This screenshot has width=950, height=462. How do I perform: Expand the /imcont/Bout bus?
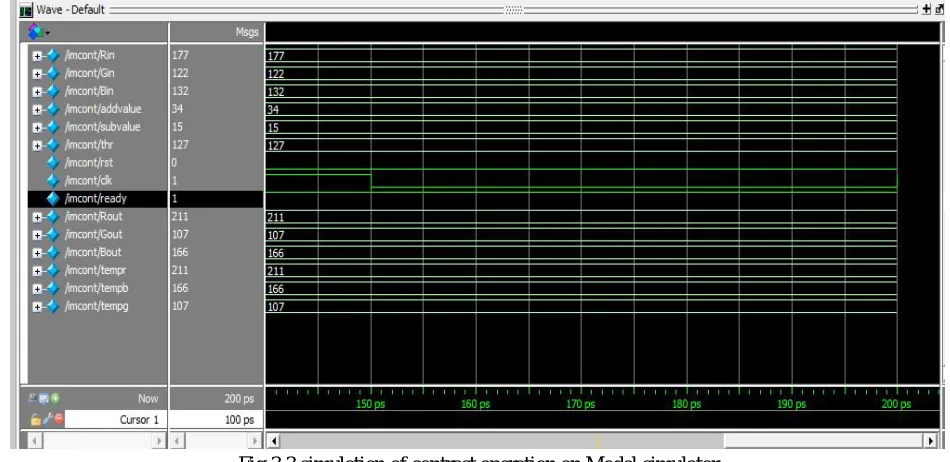(x=37, y=253)
